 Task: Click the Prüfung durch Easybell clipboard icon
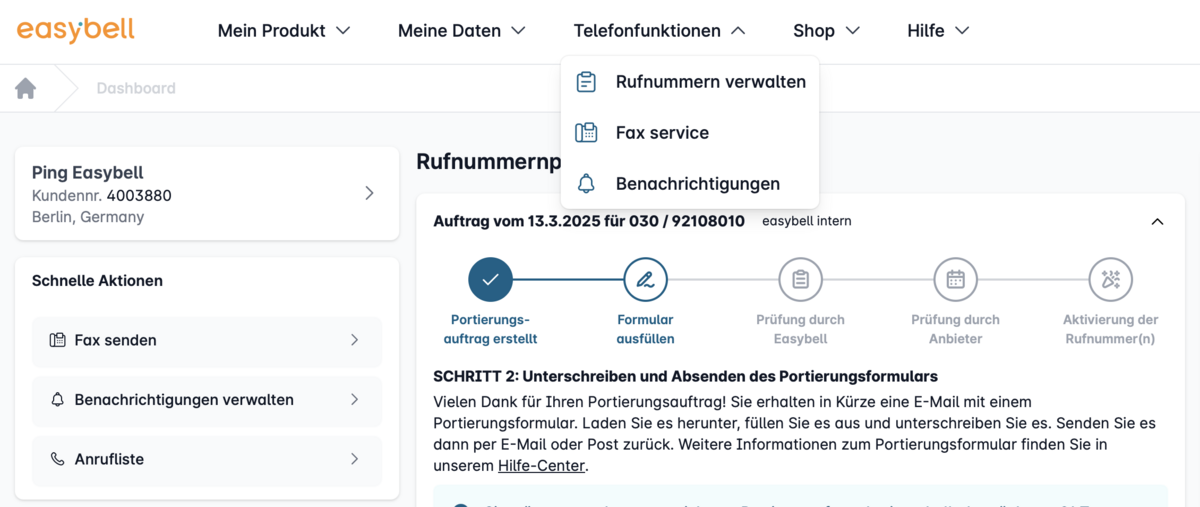pos(800,280)
